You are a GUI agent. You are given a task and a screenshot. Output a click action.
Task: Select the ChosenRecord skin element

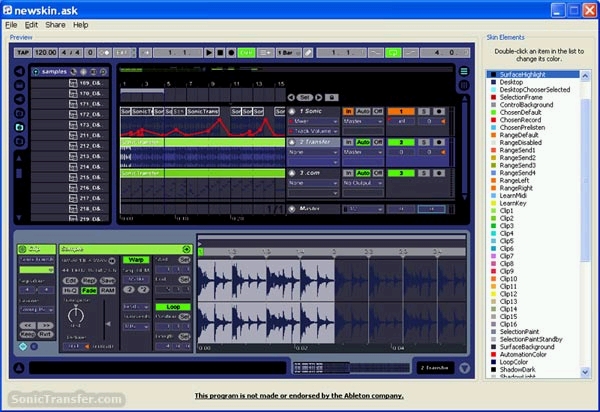tap(520, 120)
